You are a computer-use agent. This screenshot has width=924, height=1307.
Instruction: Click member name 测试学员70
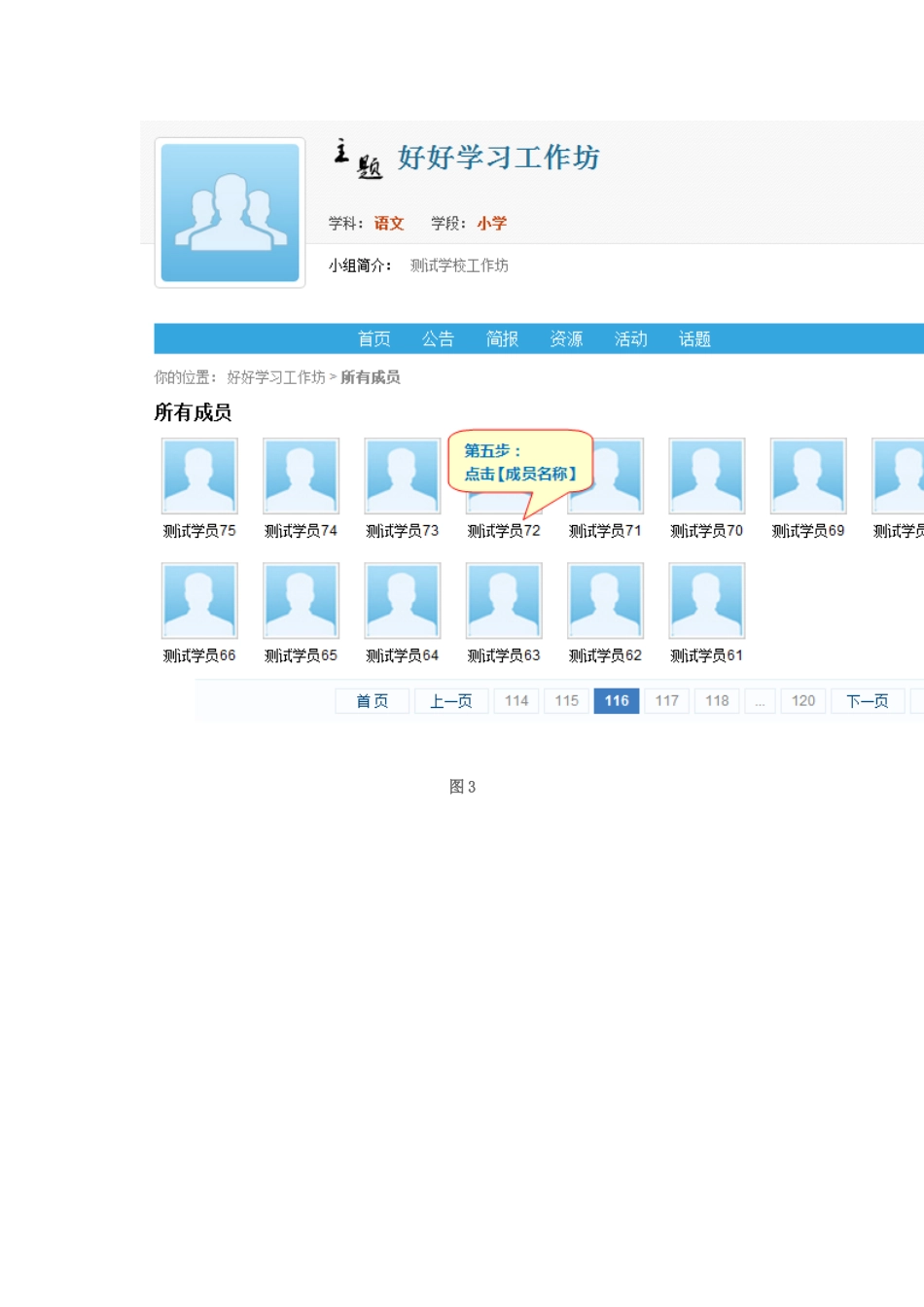(707, 531)
